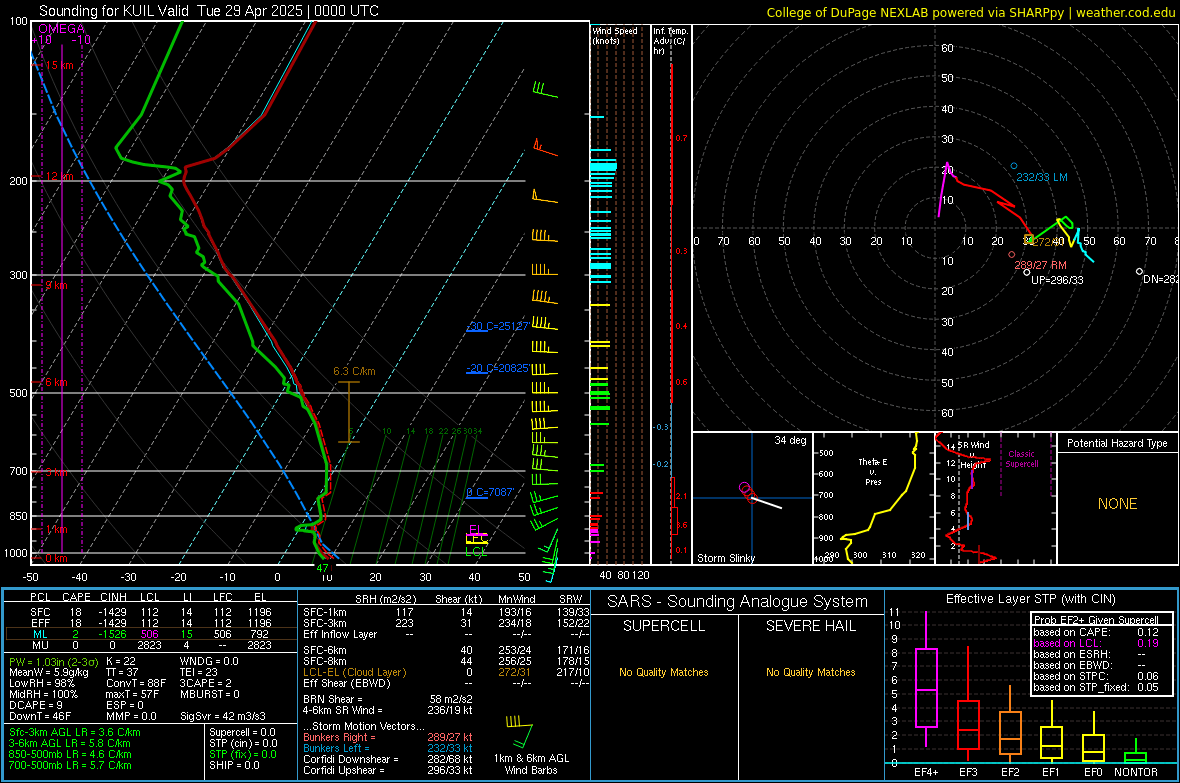Viewport: 1180px width, 783px height.
Task: Click the Effective Layer STP (with CIN) title
Action: [x=1030, y=599]
